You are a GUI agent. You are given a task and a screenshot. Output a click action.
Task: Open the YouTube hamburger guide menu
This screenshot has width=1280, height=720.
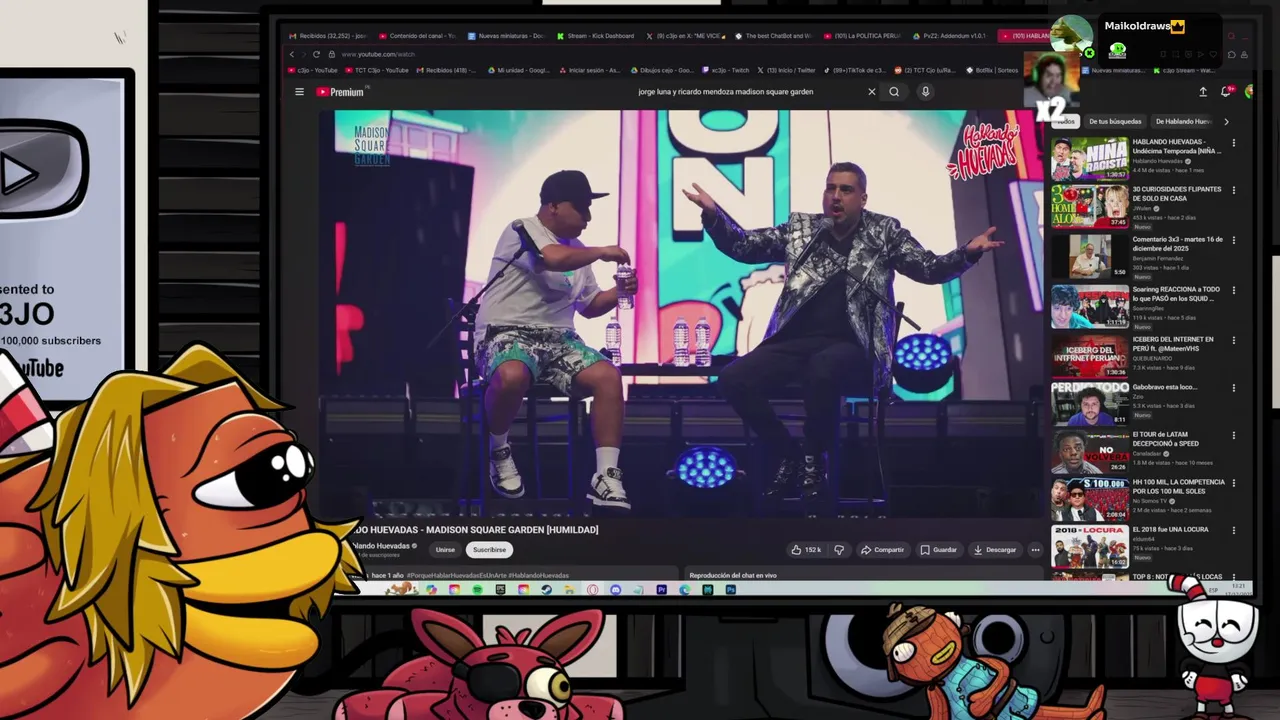click(299, 92)
